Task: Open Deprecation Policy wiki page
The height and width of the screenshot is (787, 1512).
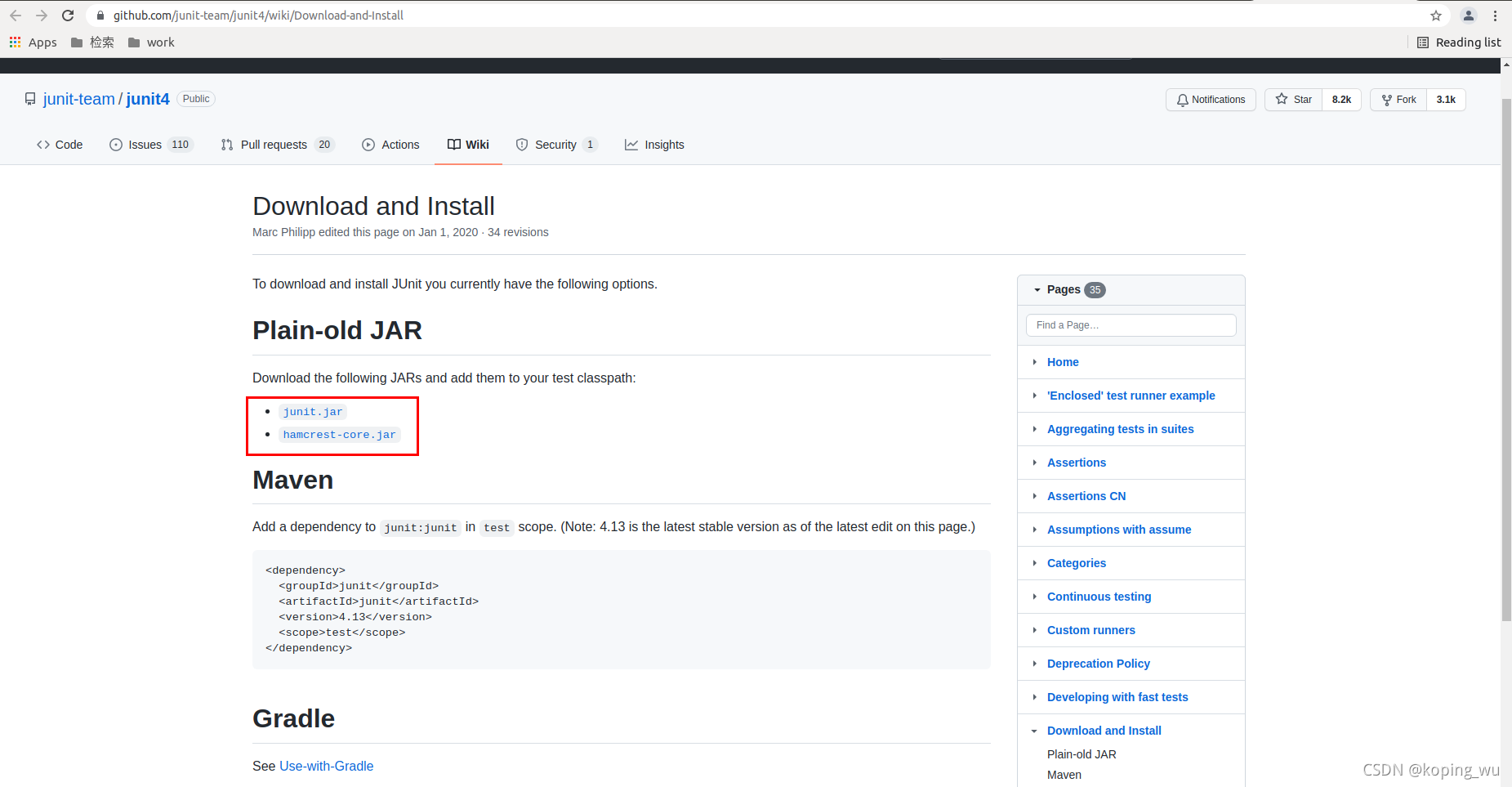Action: point(1099,664)
